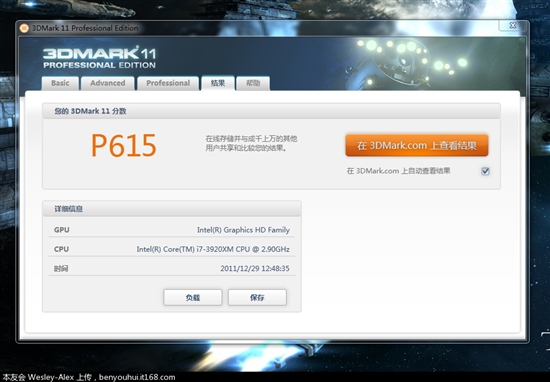
Task: Click the 保存 save button
Action: 257,297
